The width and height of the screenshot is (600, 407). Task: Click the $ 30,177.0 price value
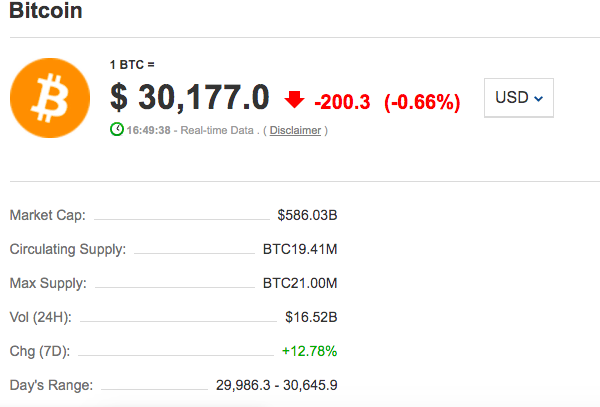click(x=190, y=98)
